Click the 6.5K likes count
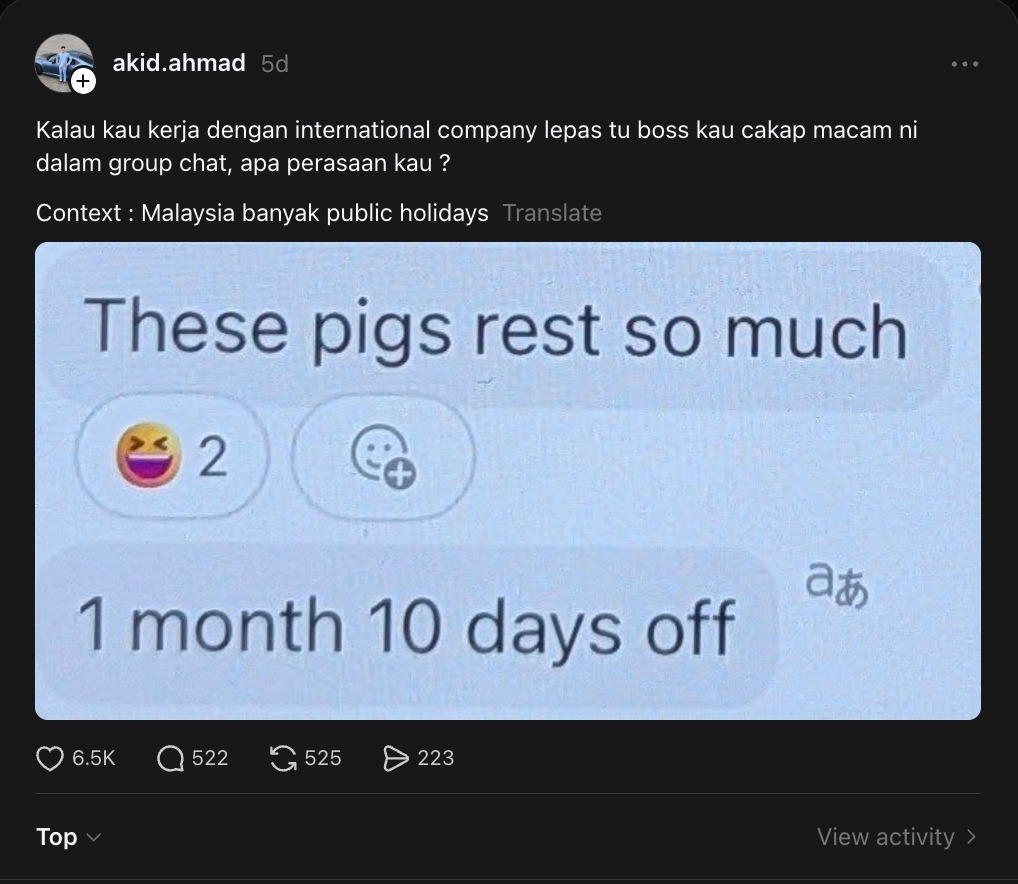 point(94,759)
